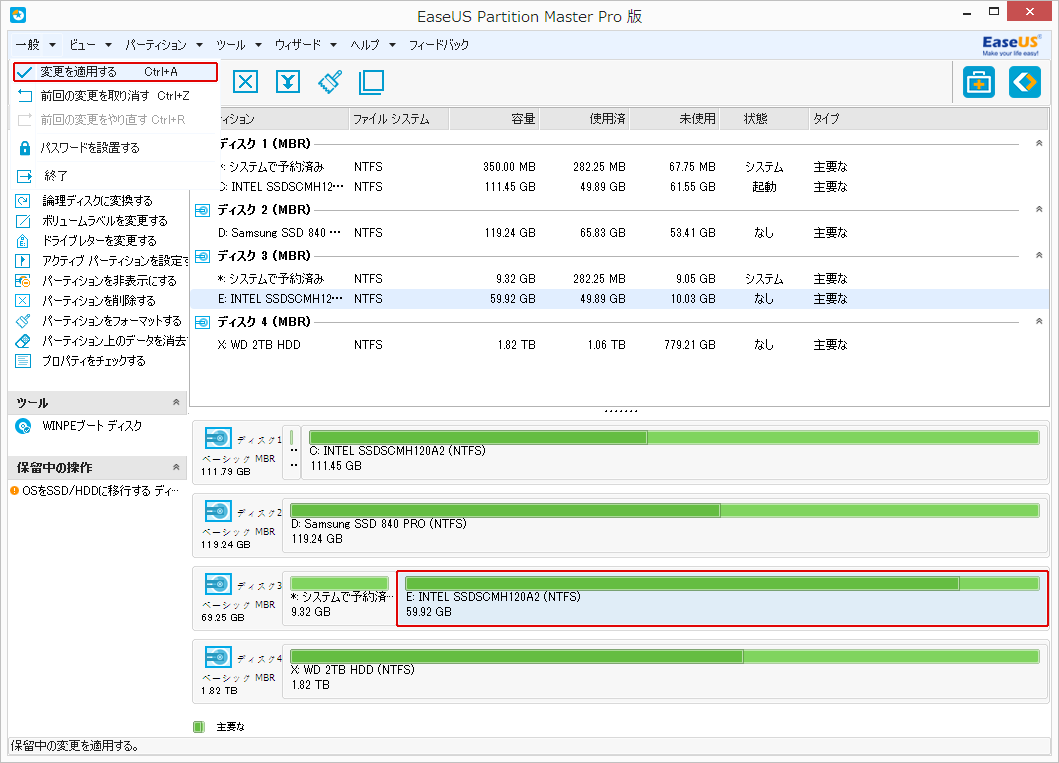Click the copy overlapping-squares toolbar icon
This screenshot has width=1059, height=763.
(x=371, y=82)
